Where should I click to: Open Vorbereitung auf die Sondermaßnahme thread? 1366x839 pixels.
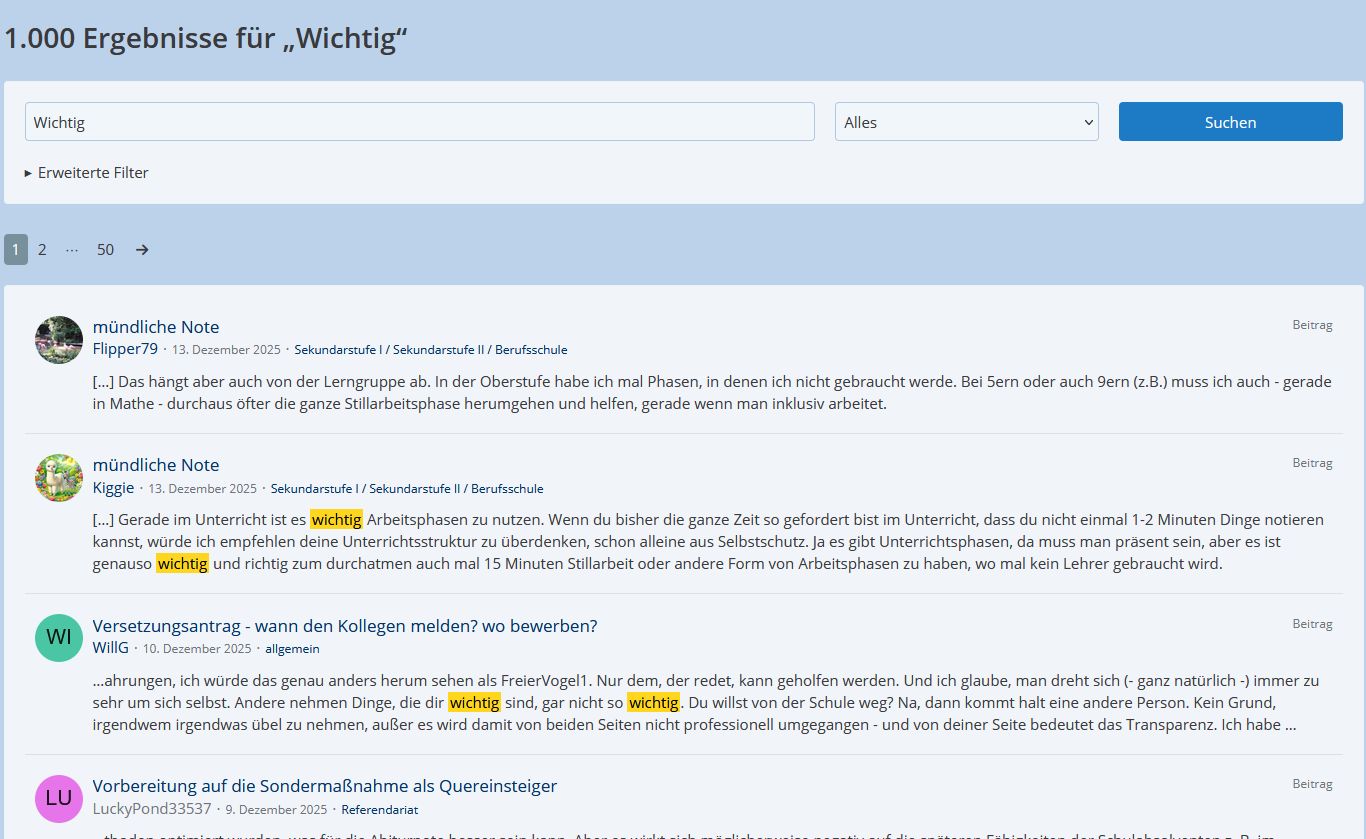click(x=324, y=786)
